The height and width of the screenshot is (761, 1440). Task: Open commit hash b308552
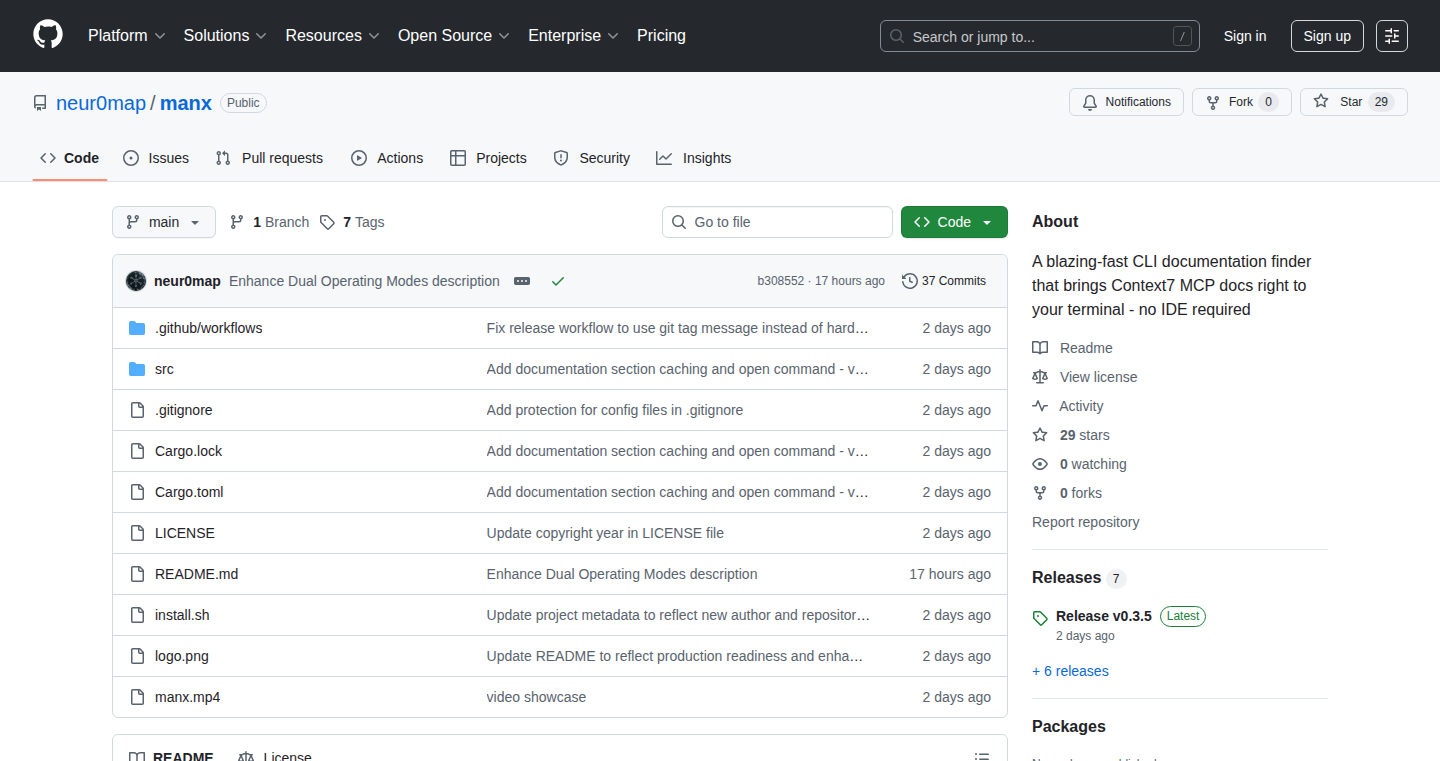point(780,281)
